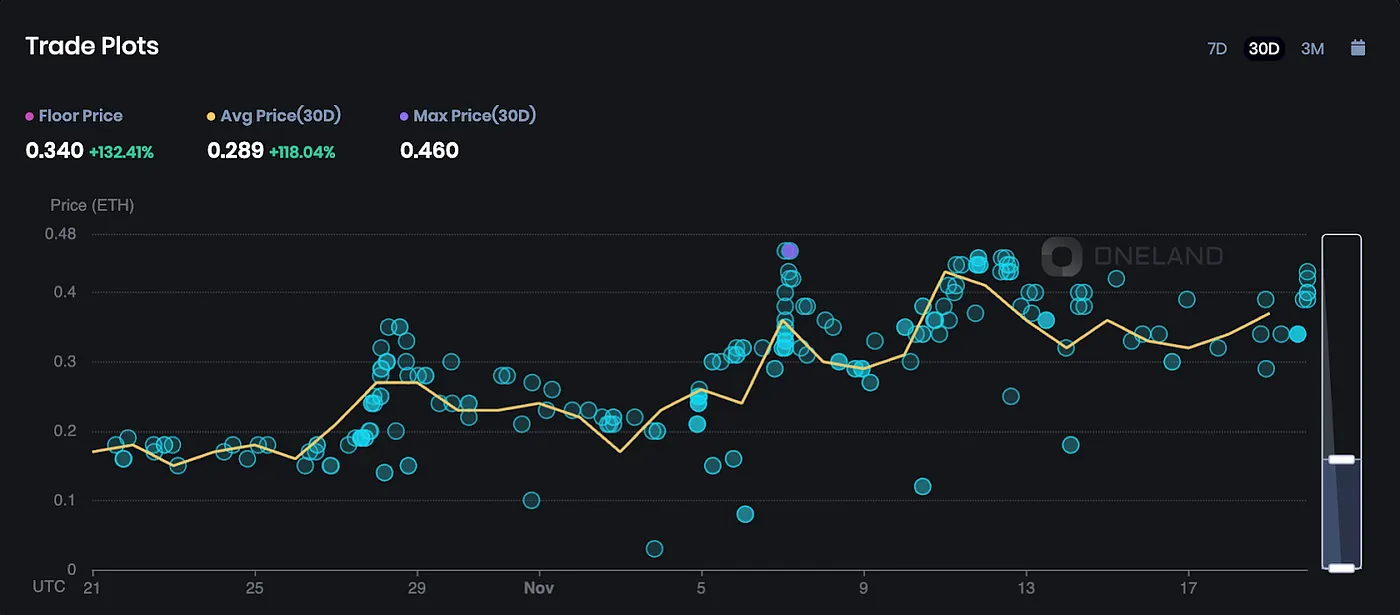Click the Trade Plots heading
1400x615 pixels.
[92, 46]
